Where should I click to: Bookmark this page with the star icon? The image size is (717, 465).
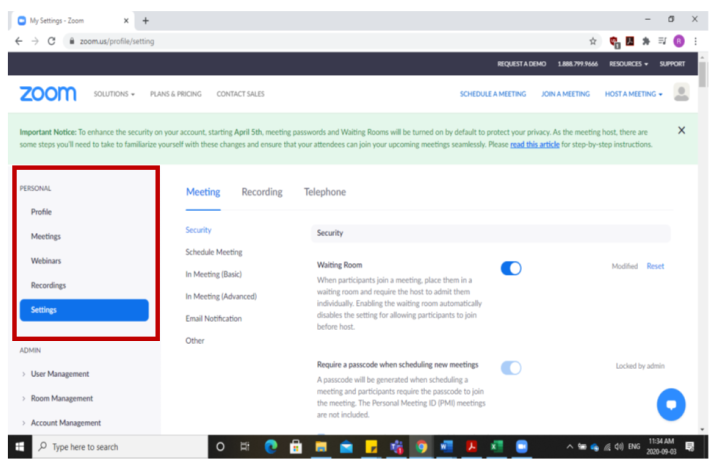(593, 41)
